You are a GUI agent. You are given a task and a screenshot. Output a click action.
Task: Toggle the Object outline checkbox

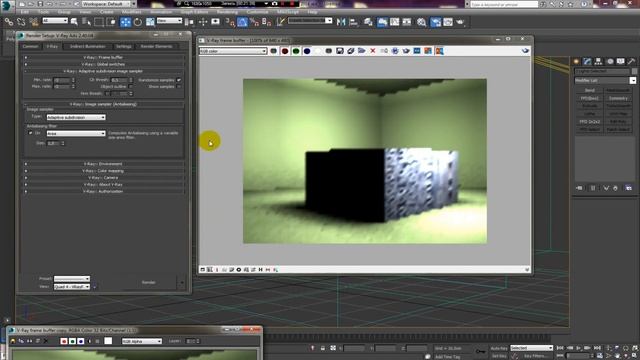131,87
